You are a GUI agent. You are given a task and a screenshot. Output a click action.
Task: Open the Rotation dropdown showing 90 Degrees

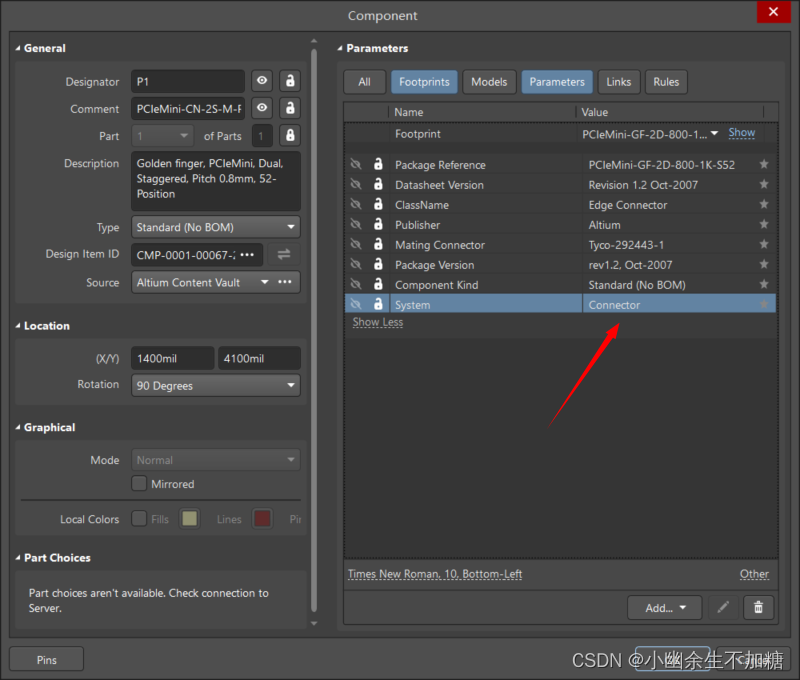[x=216, y=385]
